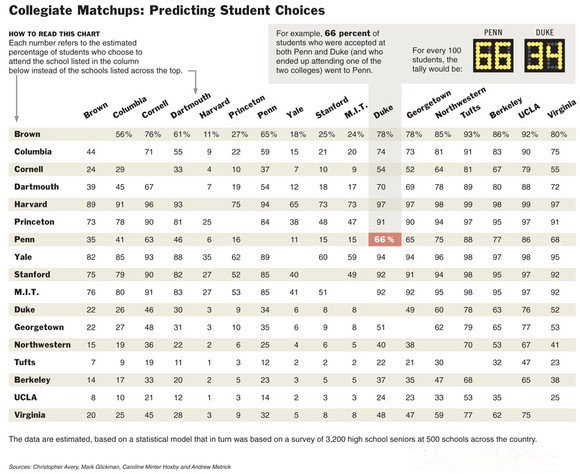The width and height of the screenshot is (580, 474).
Task: Click the yellow 34 DUKE scoreboard
Action: pos(544,56)
